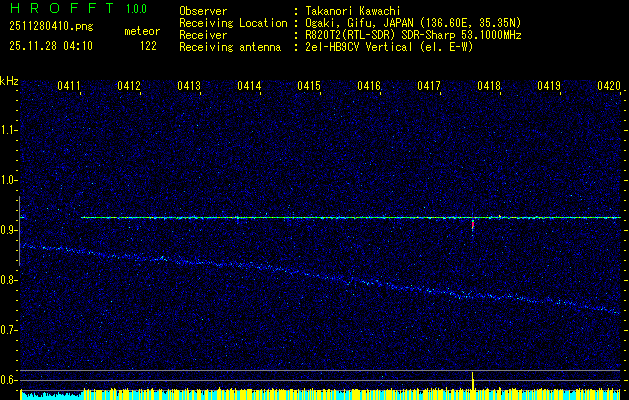Viewport: 629px width, 400px height.
Task: Click the 0414 time marker
Action: [x=249, y=87]
